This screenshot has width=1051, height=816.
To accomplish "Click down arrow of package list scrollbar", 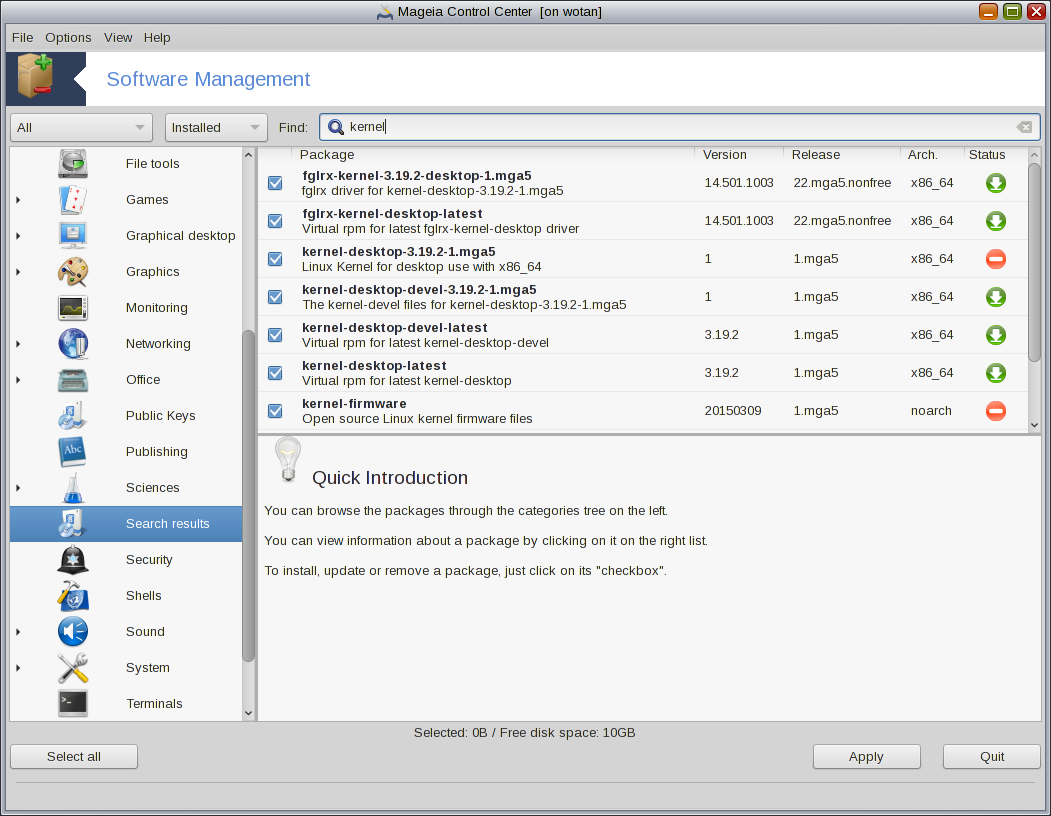I will (1034, 424).
